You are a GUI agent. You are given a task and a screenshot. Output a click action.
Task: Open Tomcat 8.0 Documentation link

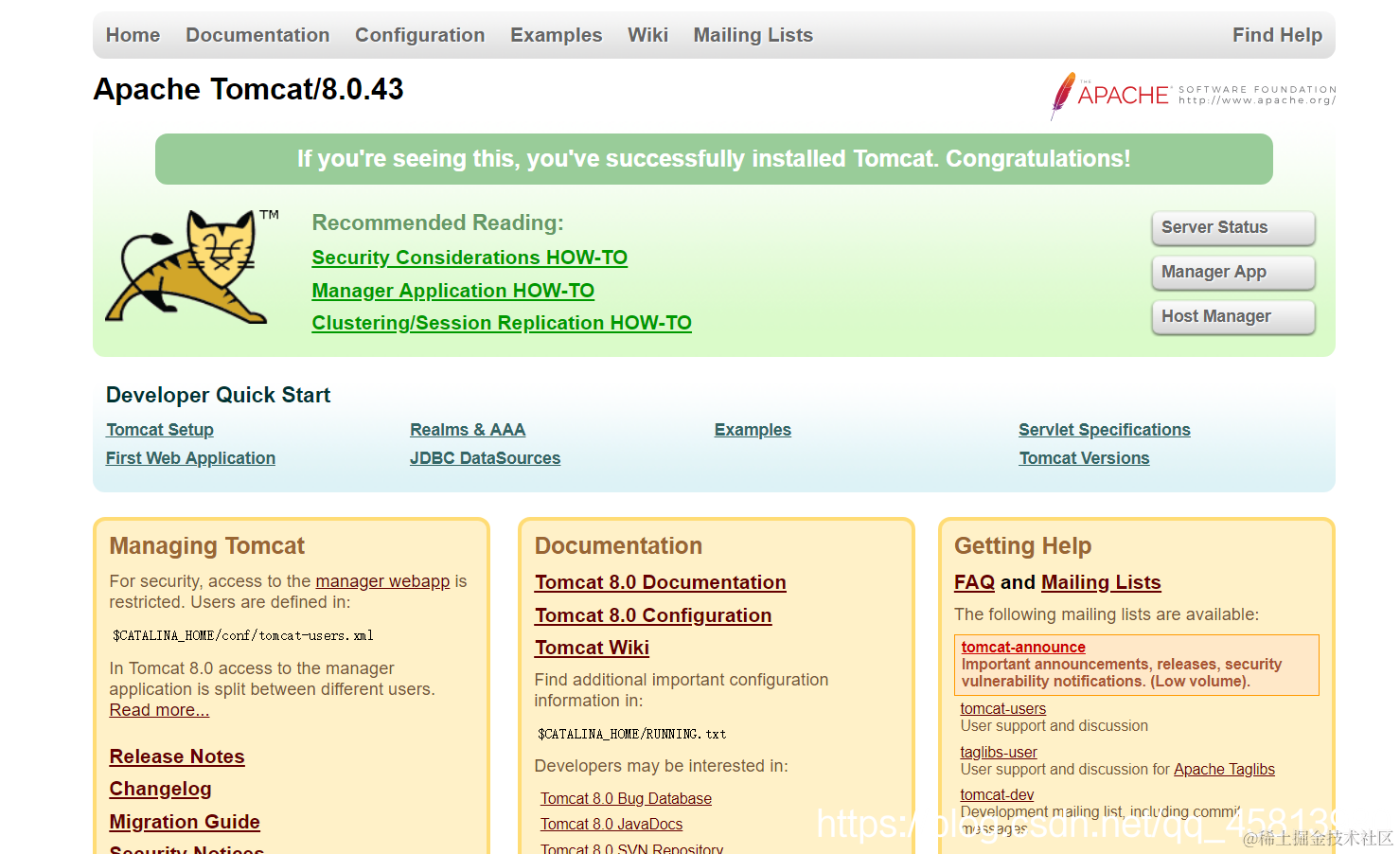pos(660,582)
